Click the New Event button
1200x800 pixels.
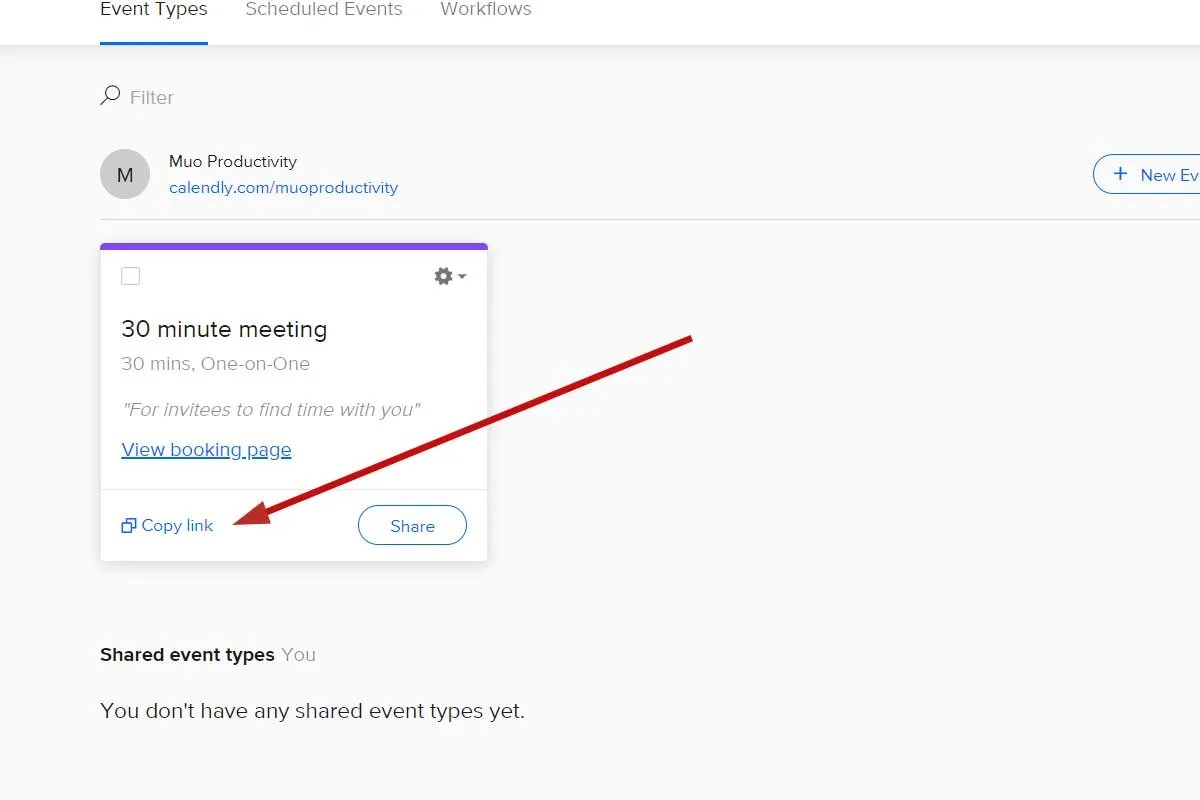click(x=1160, y=174)
